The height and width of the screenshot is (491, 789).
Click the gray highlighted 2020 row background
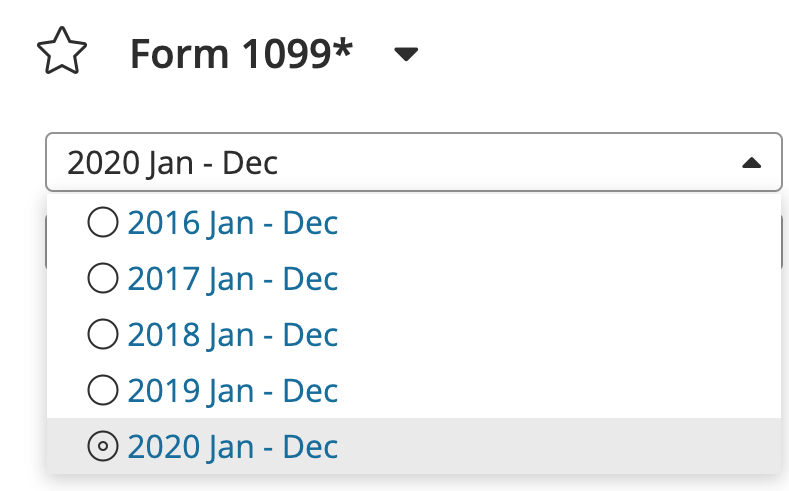coord(560,446)
